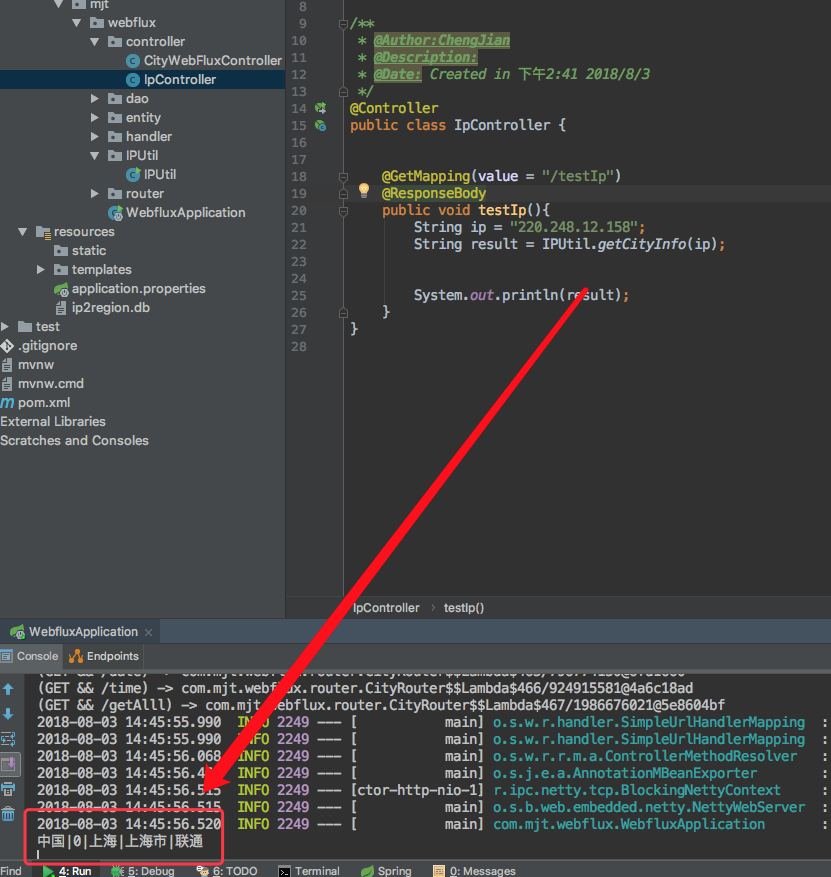Image resolution: width=831 pixels, height=877 pixels.
Task: Select External Libraries node
Action: coord(53,422)
